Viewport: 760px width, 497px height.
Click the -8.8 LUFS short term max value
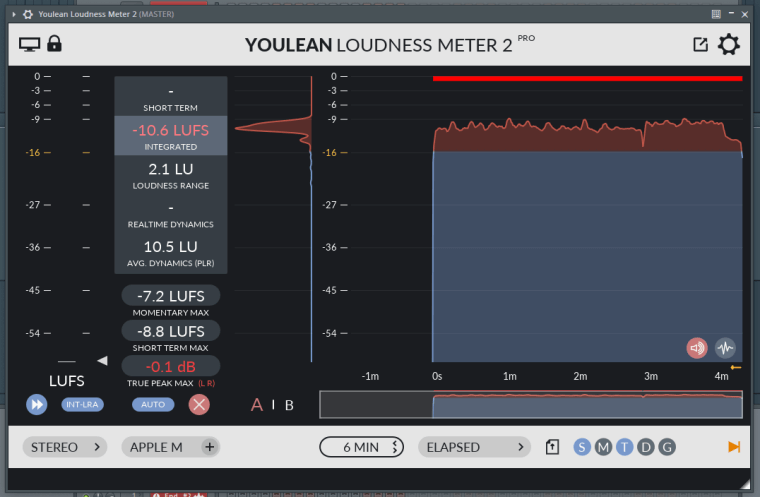(171, 331)
